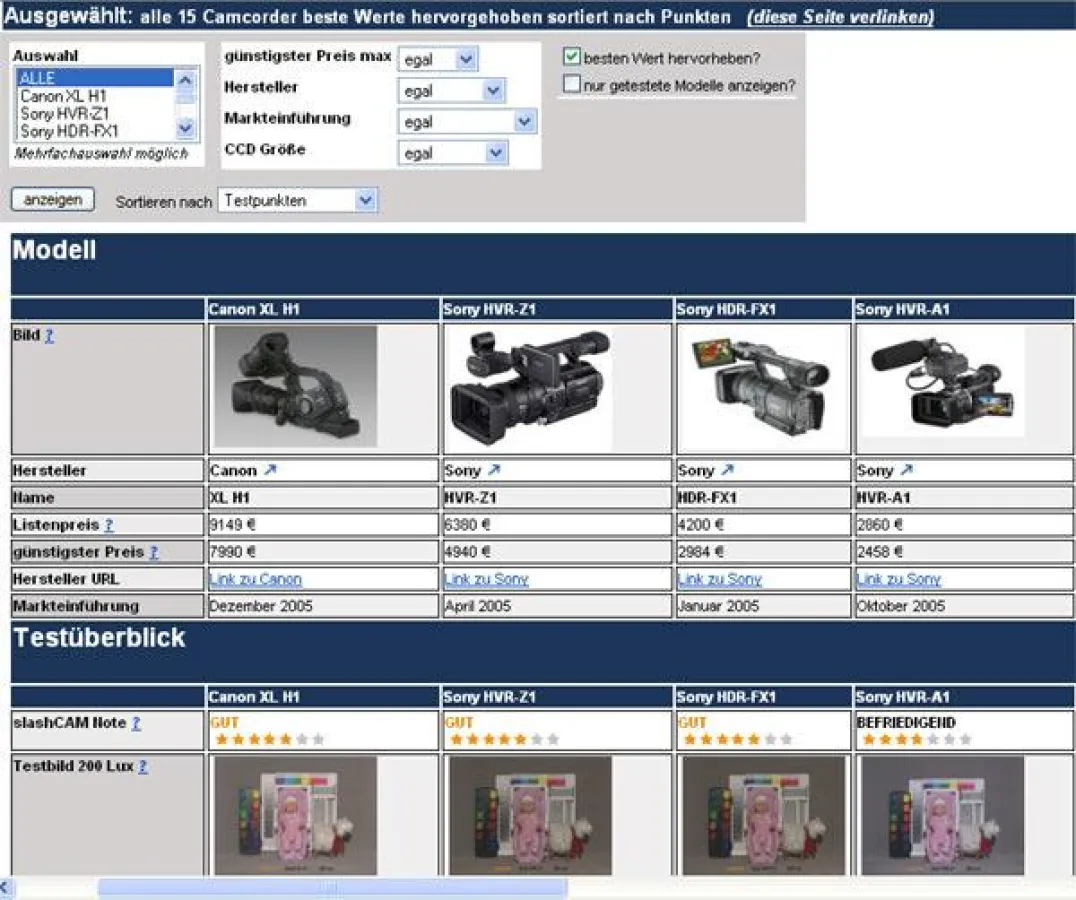Enable 'nur getestete Modelle anzeigen' checkbox
The height and width of the screenshot is (900, 1076).
pos(572,85)
